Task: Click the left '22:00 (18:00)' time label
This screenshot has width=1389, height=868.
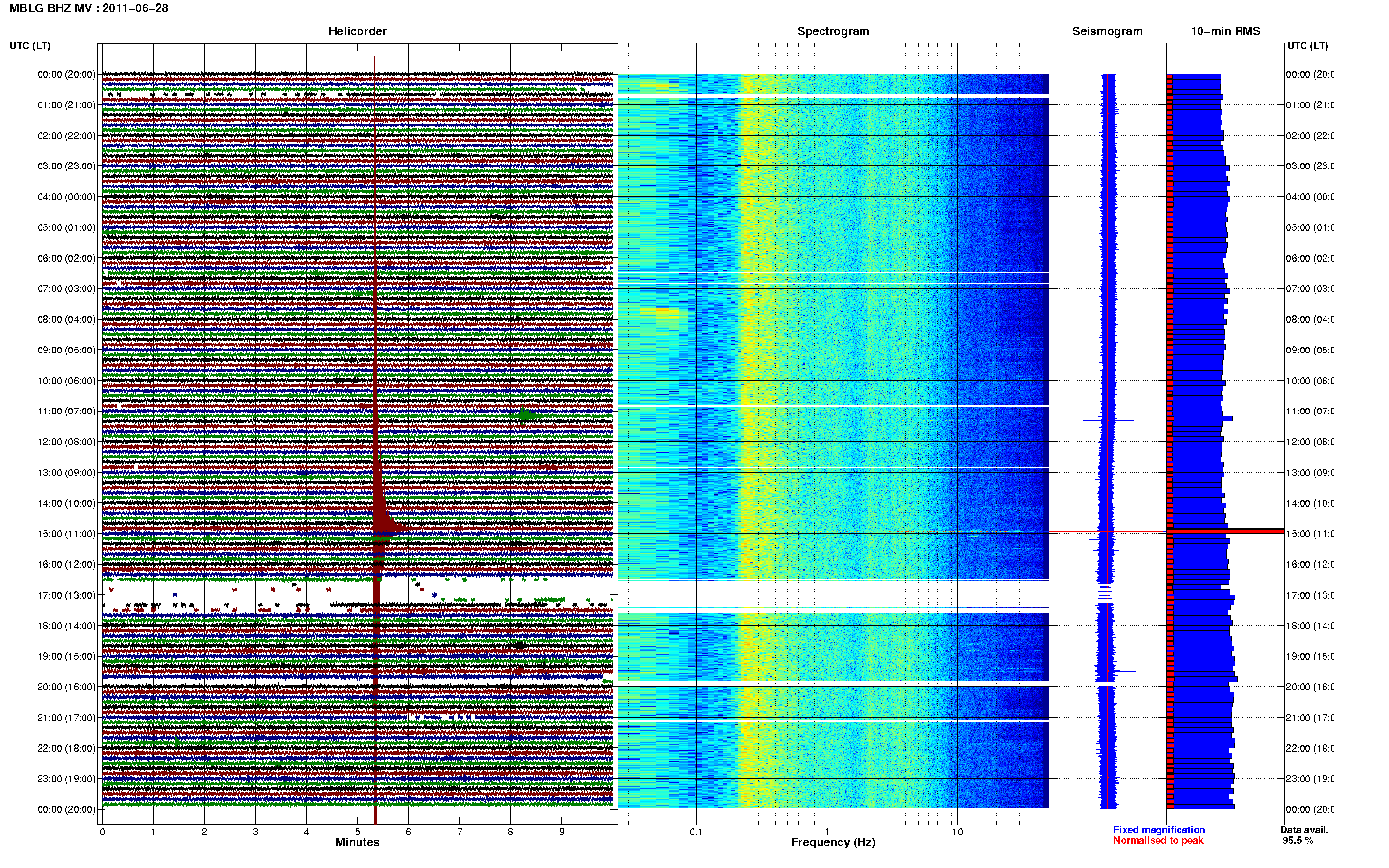Action: coord(66,748)
